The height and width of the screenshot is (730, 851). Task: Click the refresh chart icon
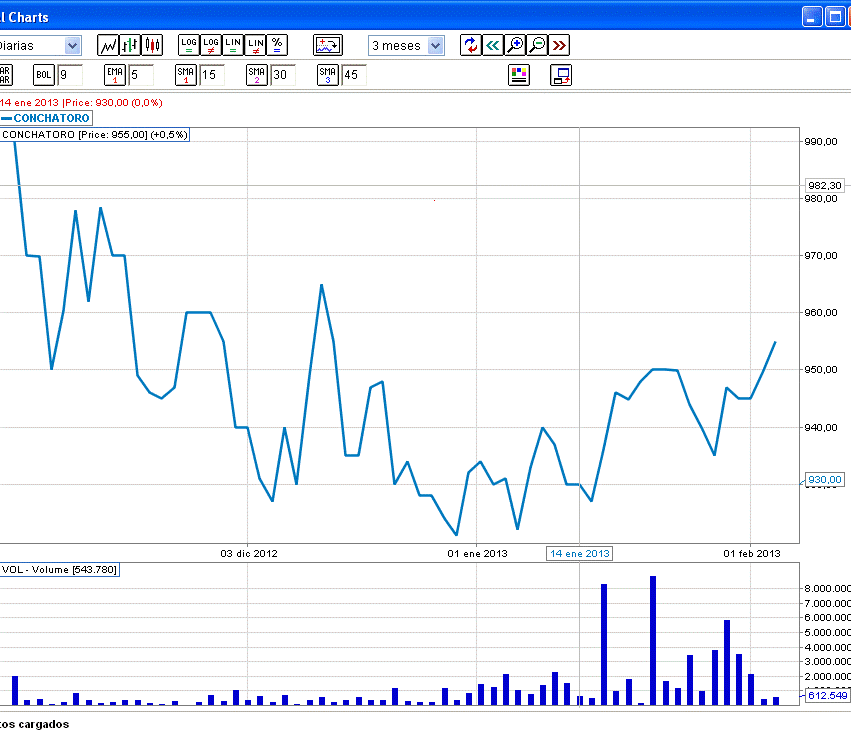tap(470, 45)
